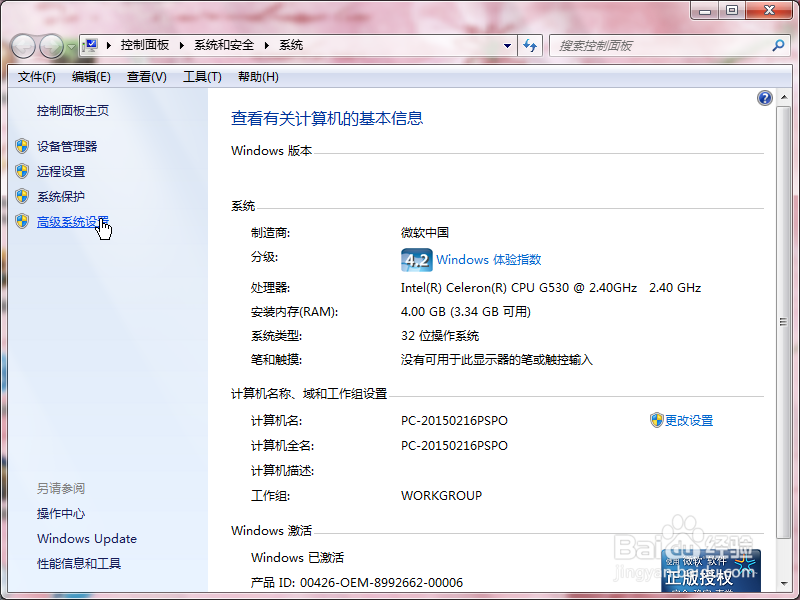Open the 文件(F) menu
This screenshot has height=600, width=800.
click(x=37, y=77)
